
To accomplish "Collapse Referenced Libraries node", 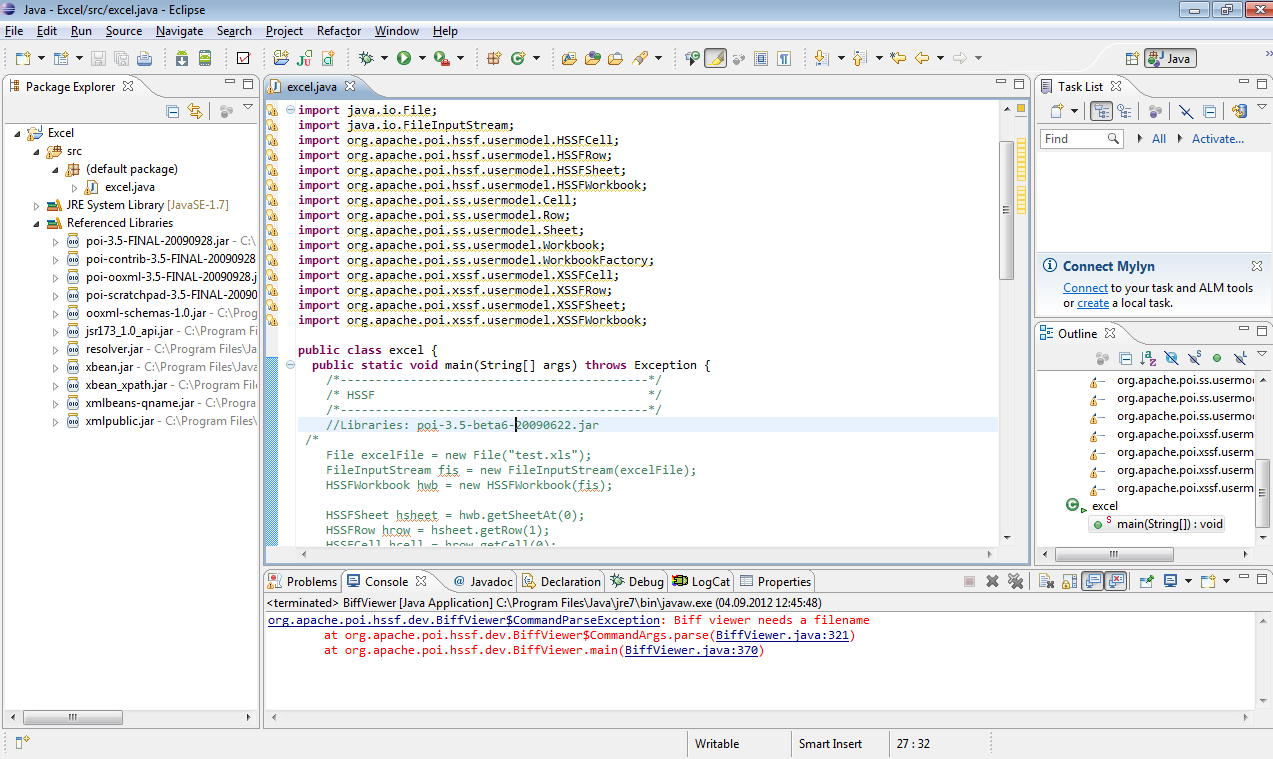I will [37, 223].
